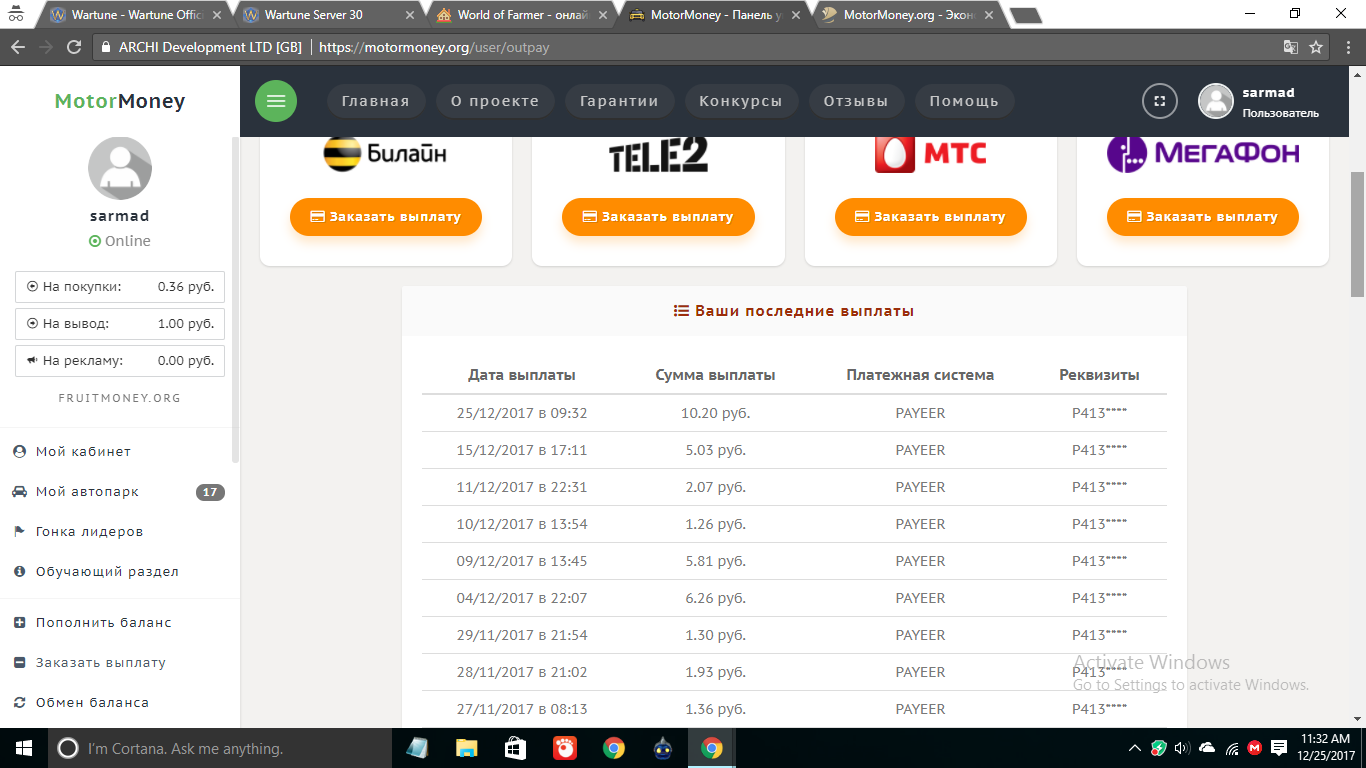Click the 5.81 руб. payout amount
This screenshot has height=768, width=1366.
click(x=715, y=561)
